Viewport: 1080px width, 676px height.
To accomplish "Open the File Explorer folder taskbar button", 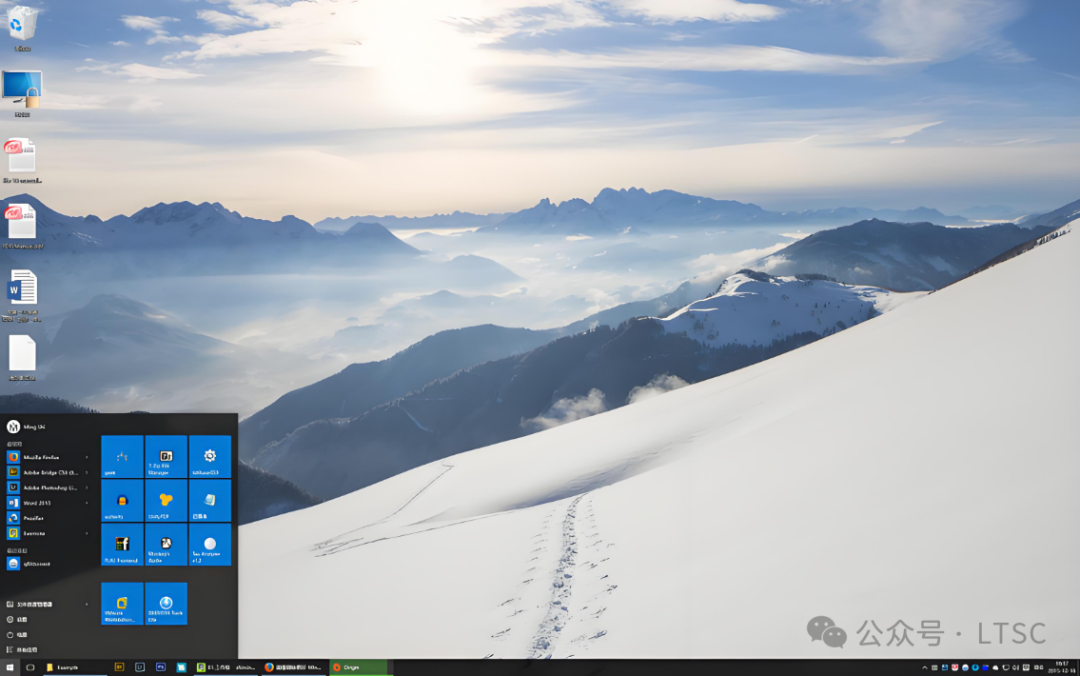I will (74, 667).
